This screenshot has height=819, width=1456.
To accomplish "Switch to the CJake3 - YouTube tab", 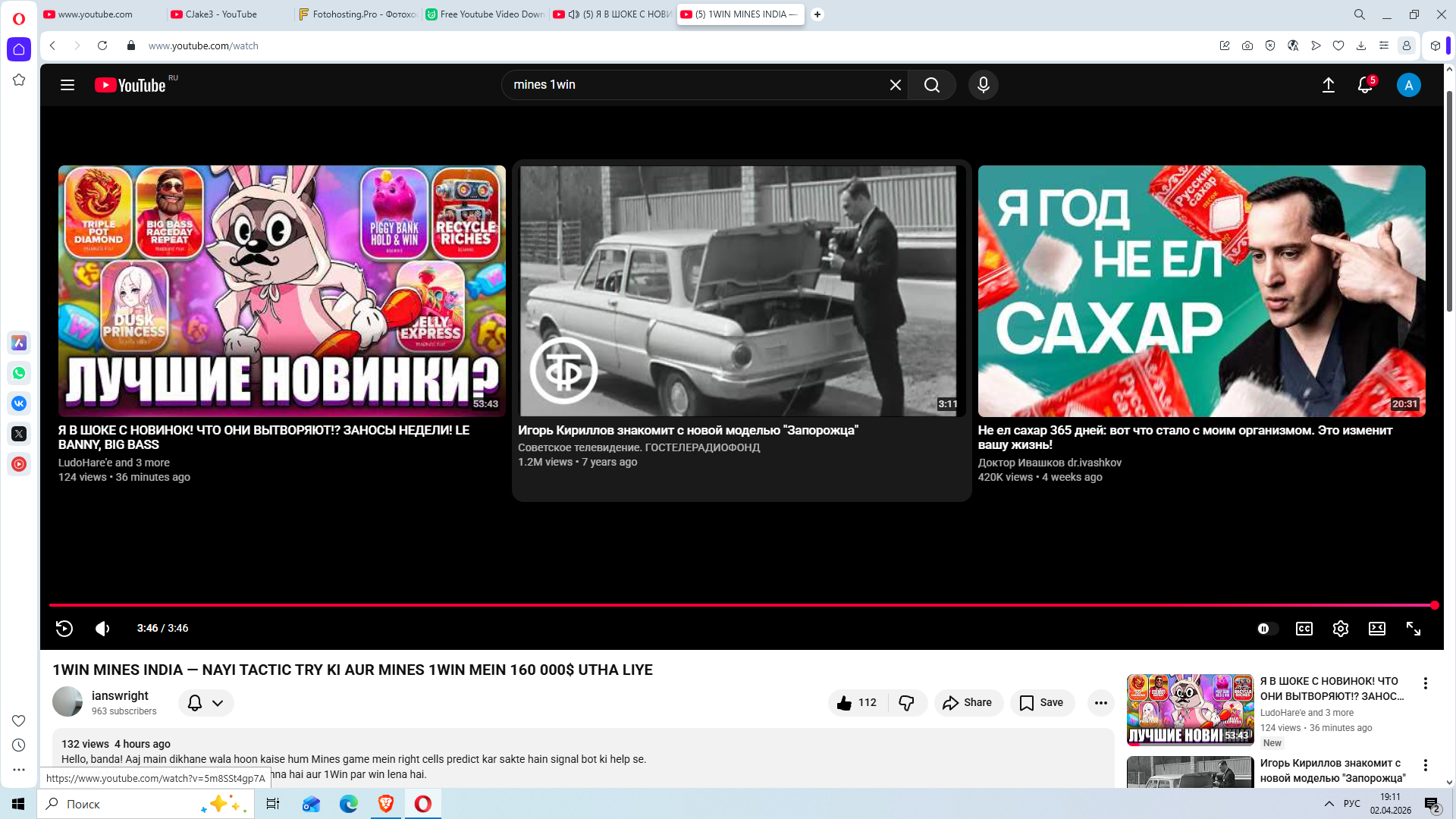I will click(x=221, y=14).
